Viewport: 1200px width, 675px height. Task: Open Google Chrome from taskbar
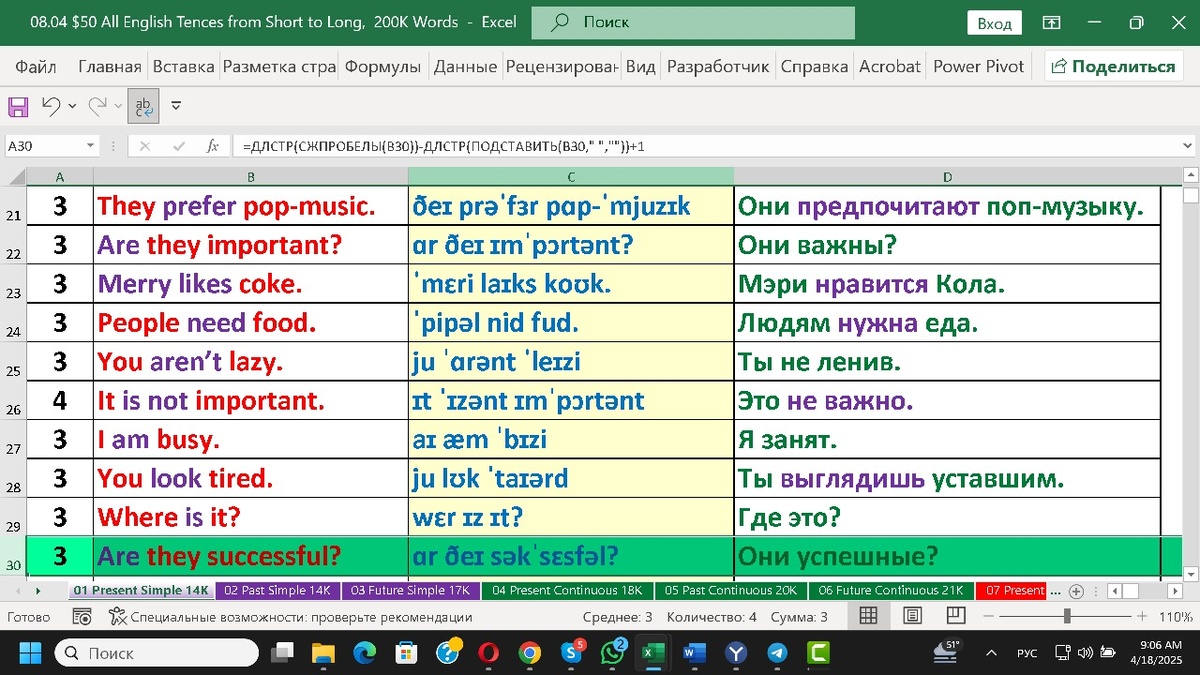[x=530, y=653]
